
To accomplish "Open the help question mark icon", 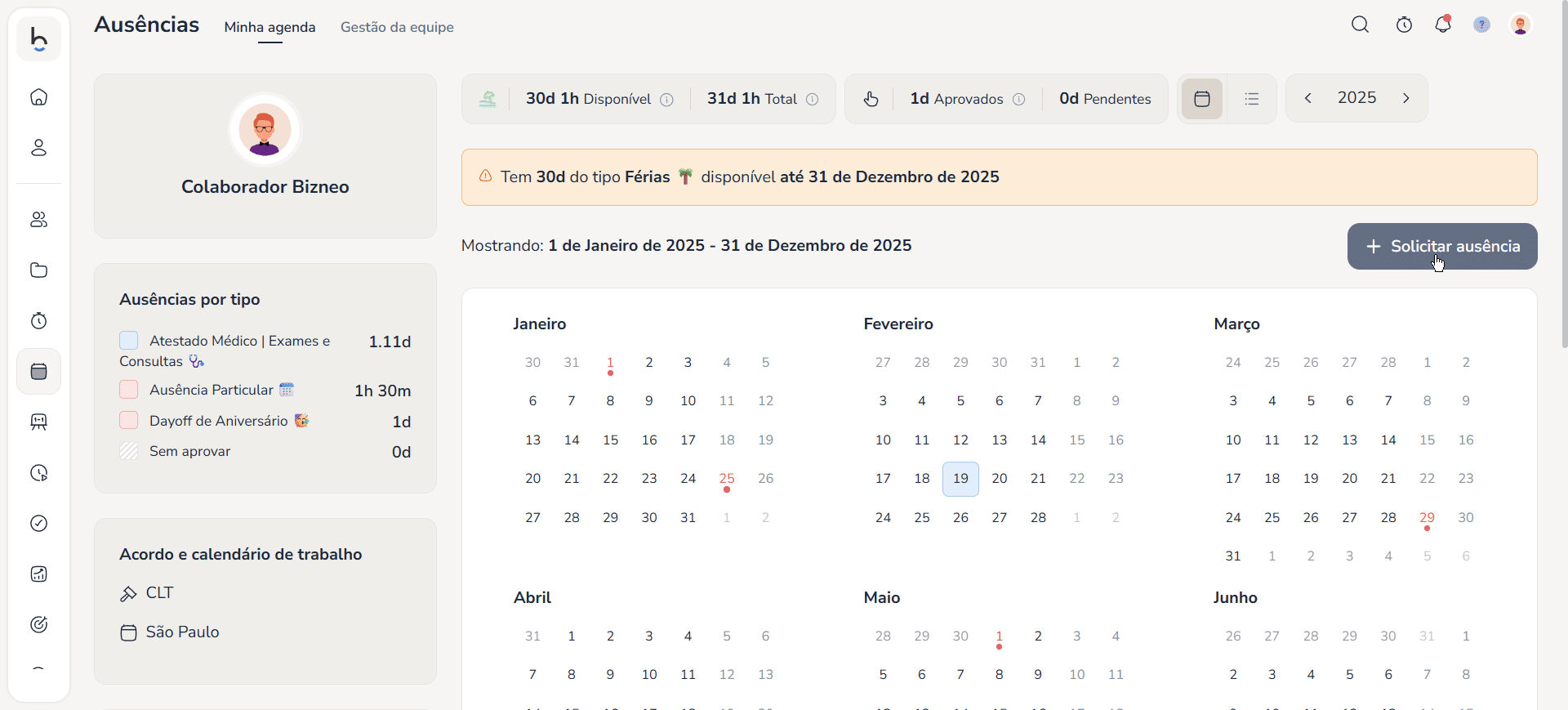I will [x=1481, y=25].
